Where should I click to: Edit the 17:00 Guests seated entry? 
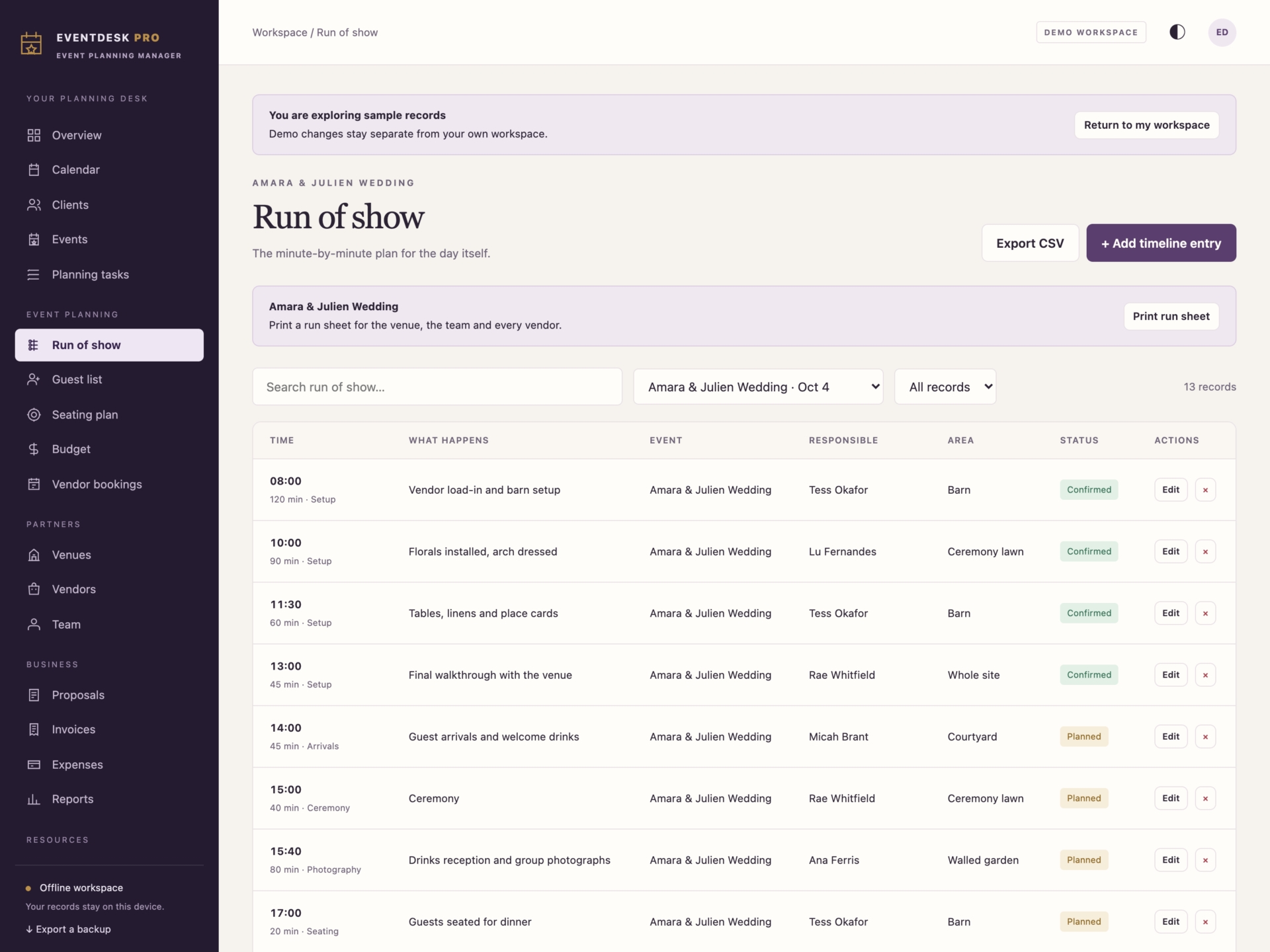[1171, 922]
